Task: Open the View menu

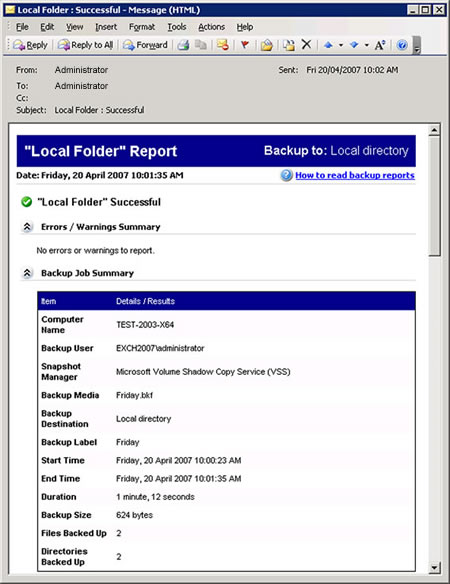Action: [75, 27]
